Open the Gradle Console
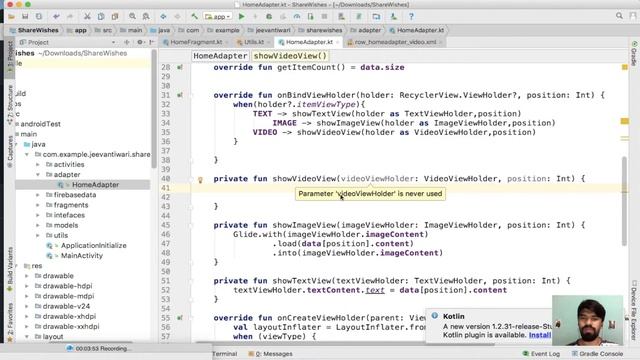Image resolution: width=640 pixels, height=360 pixels. (597, 354)
